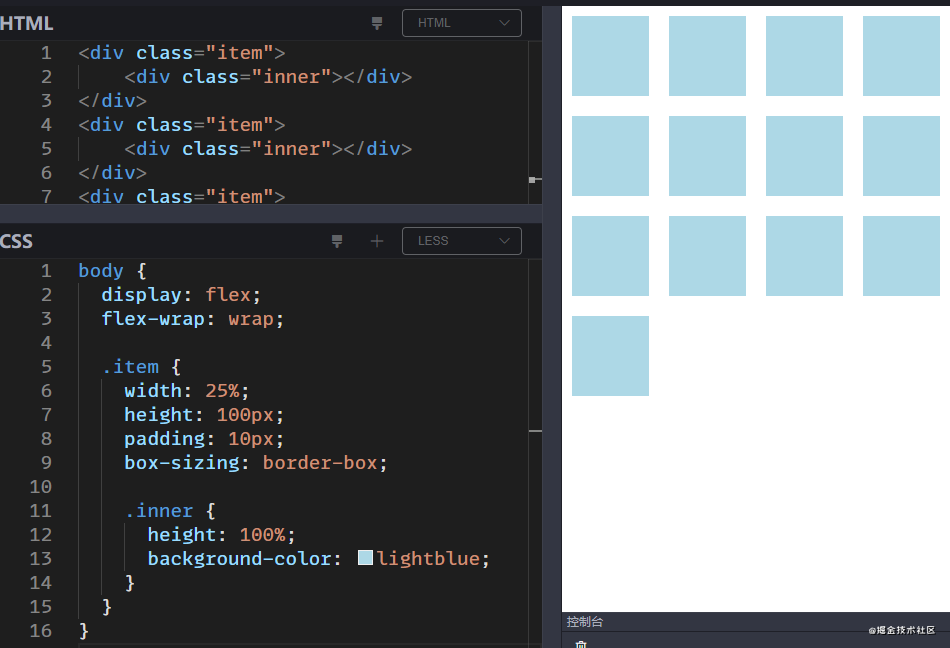Click HTML line 5 with the inner div
This screenshot has width=950, height=648.
[x=268, y=149]
